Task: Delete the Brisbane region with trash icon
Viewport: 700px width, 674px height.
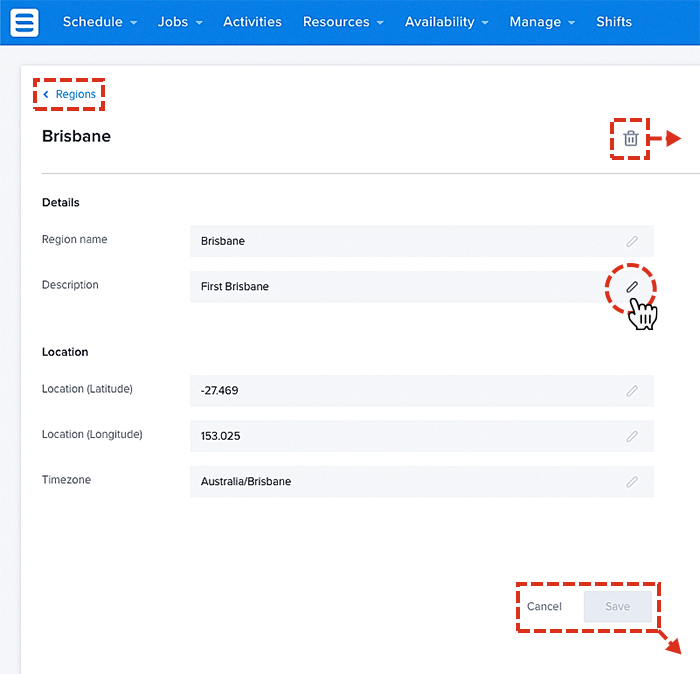Action: (630, 139)
